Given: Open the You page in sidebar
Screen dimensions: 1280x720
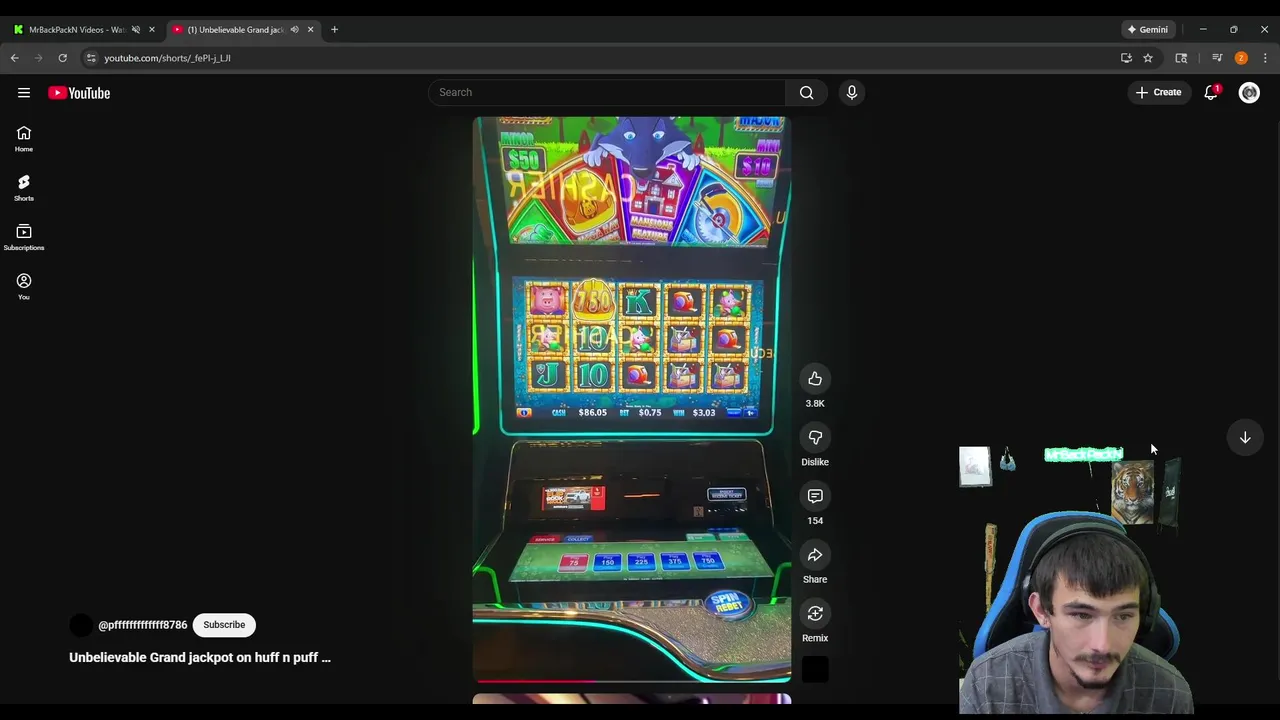Looking at the screenshot, I should point(24,286).
